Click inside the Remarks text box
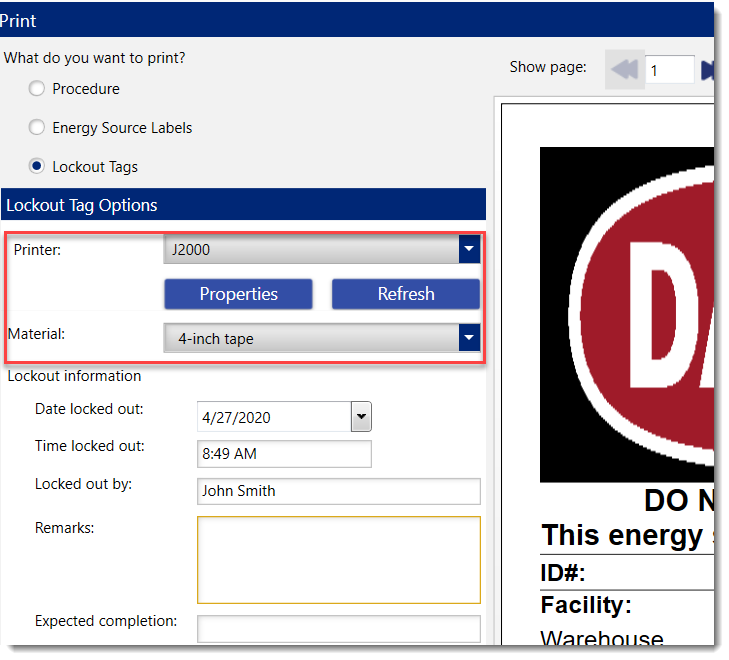Screen dimensions: 729x660 click(338, 560)
